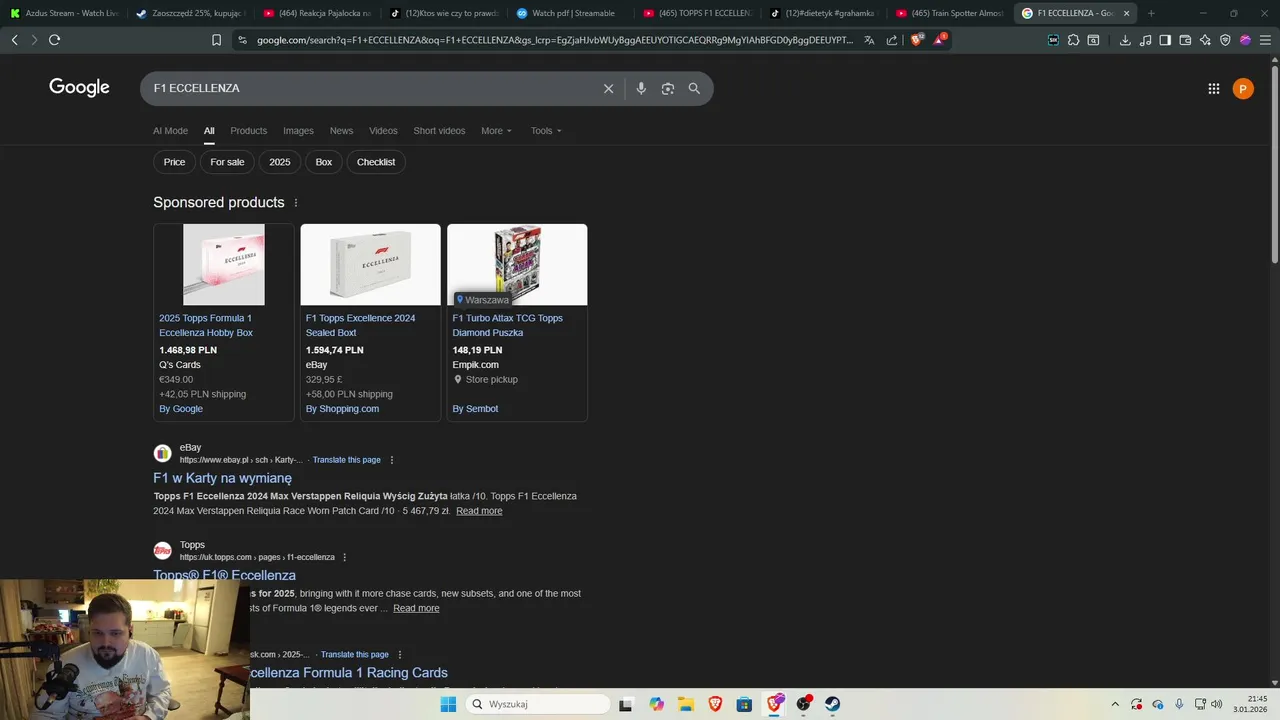
Task: Select the For sale filter chip
Action: click(227, 162)
